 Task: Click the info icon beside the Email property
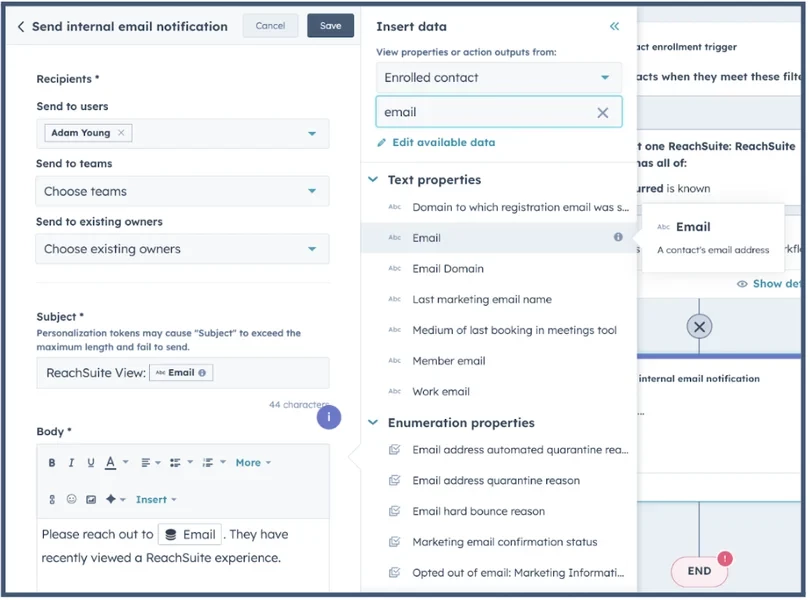[618, 237]
